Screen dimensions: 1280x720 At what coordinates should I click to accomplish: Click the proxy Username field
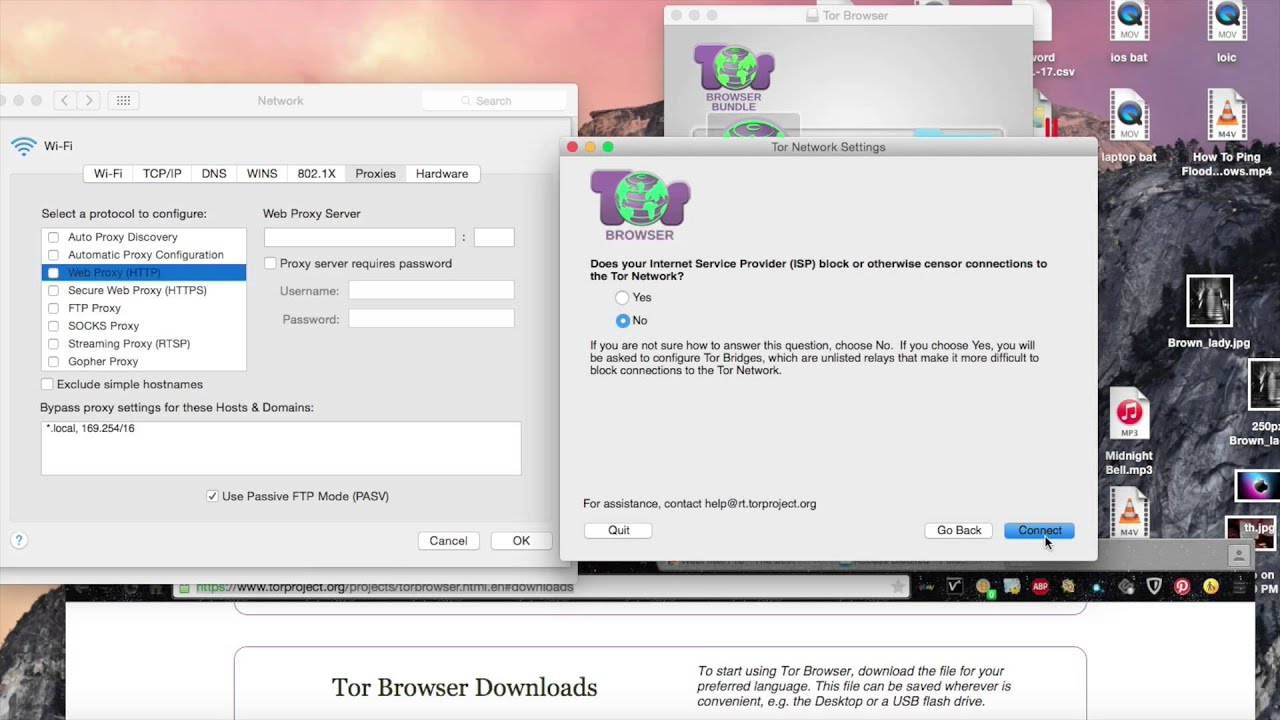pos(431,290)
